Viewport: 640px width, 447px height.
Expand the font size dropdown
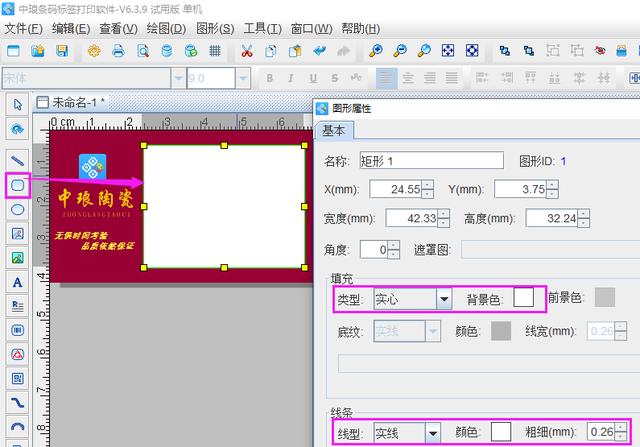click(x=243, y=78)
